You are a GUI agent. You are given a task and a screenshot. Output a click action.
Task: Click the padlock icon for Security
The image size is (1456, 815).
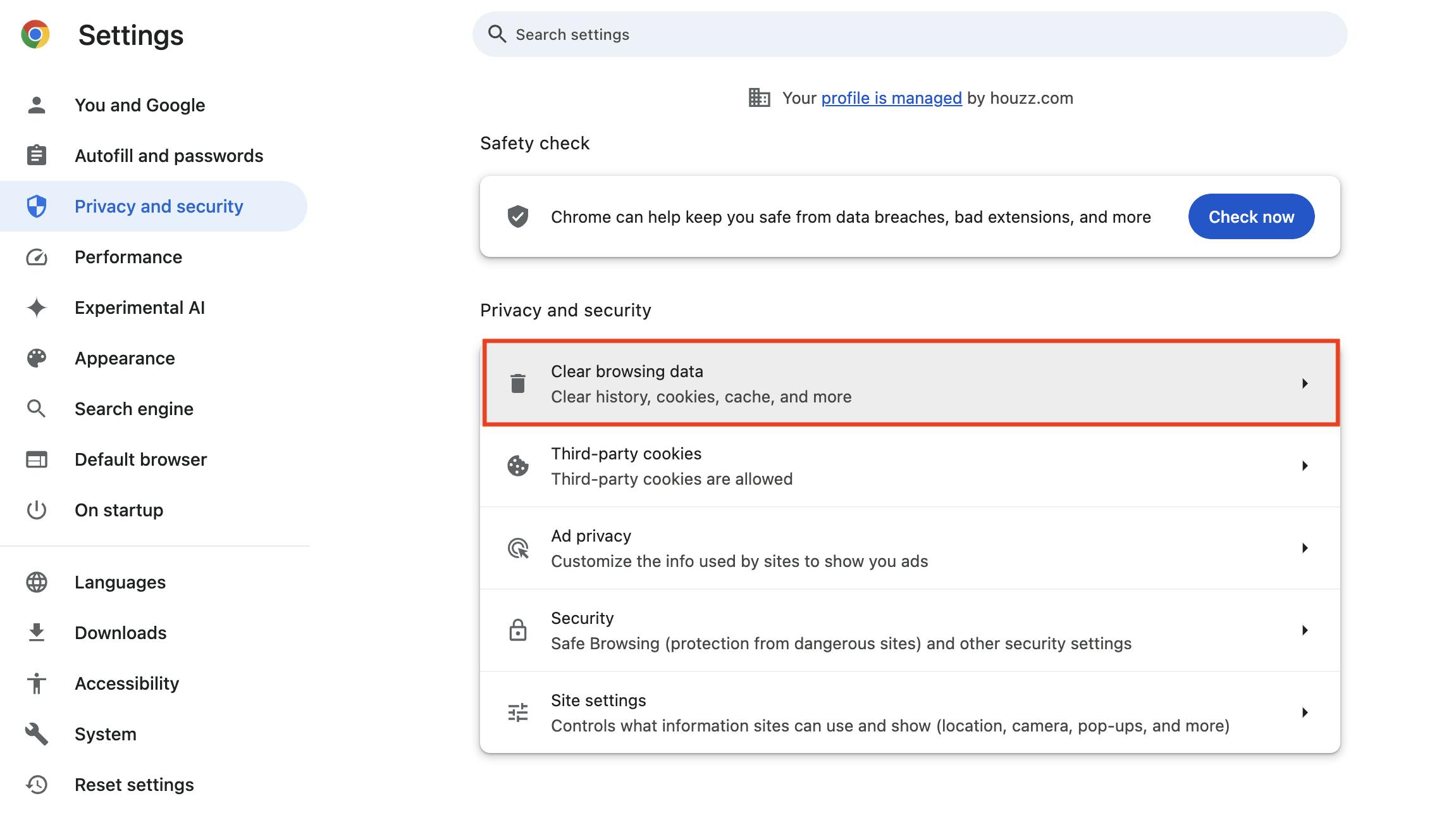pos(518,630)
